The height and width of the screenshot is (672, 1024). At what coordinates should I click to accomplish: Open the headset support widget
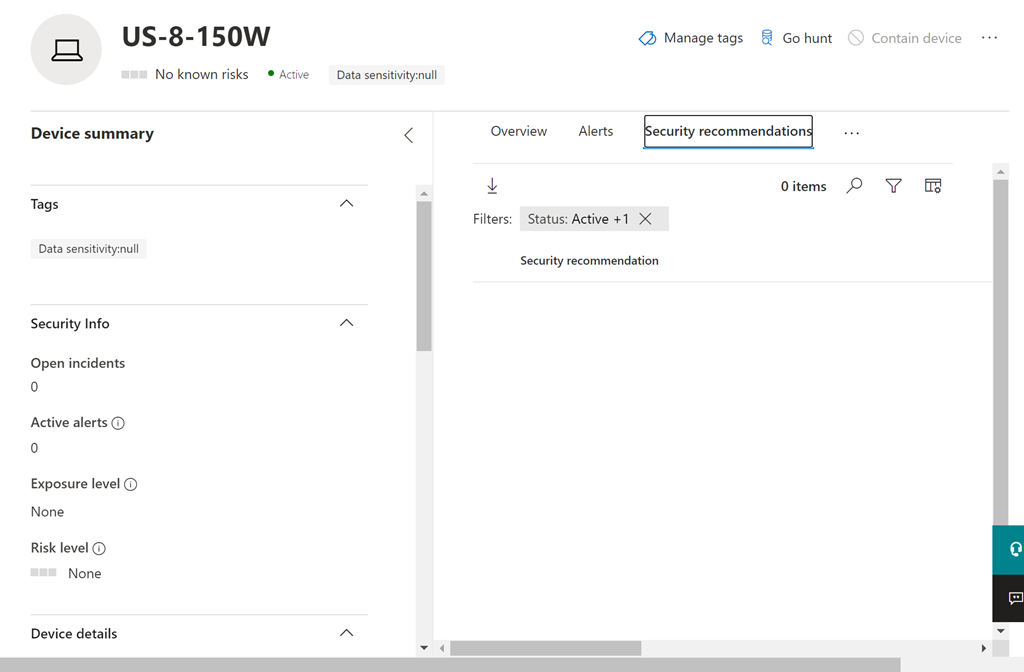tap(1014, 549)
